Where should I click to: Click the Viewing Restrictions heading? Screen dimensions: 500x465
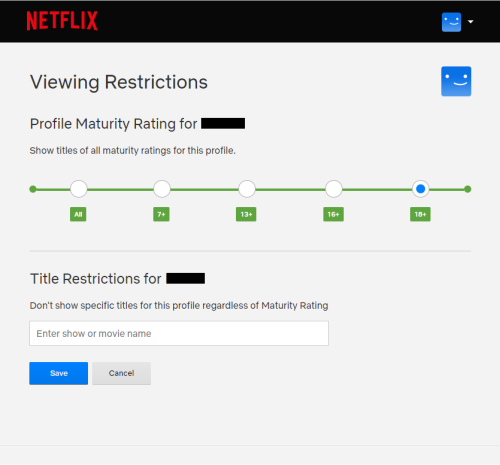[x=119, y=82]
